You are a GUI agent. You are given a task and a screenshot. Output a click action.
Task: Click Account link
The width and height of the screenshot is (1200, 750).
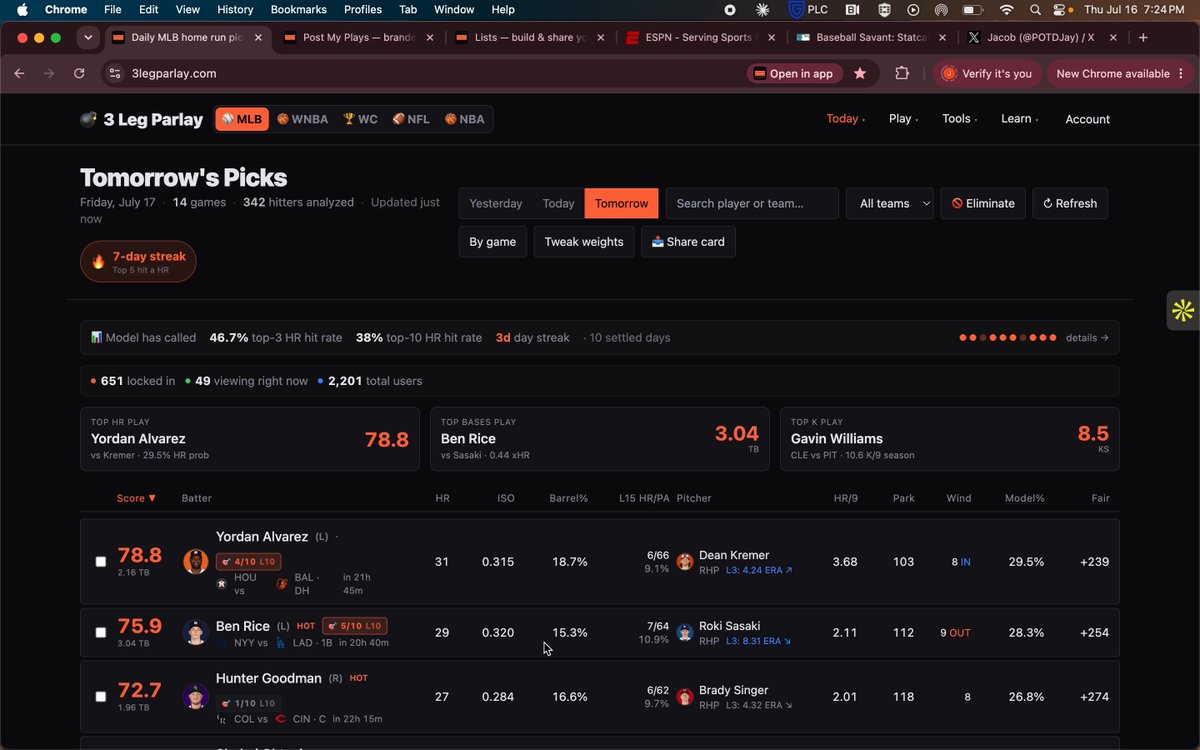[x=1087, y=119]
